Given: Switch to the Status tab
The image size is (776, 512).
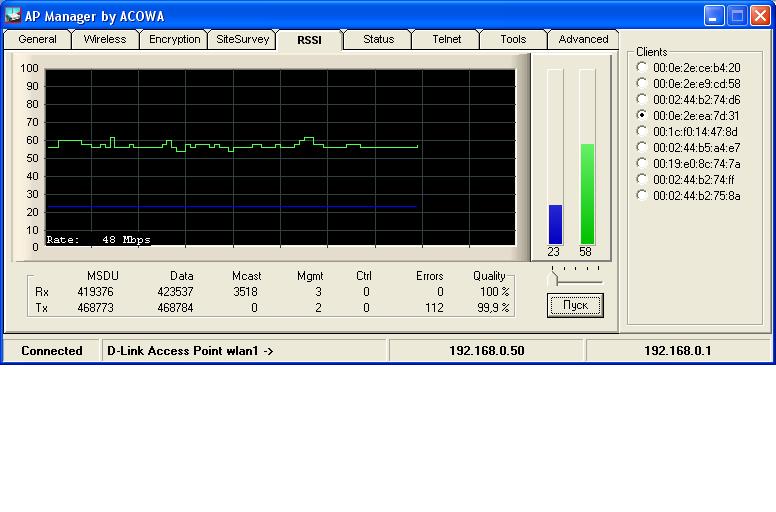Looking at the screenshot, I should point(378,39).
